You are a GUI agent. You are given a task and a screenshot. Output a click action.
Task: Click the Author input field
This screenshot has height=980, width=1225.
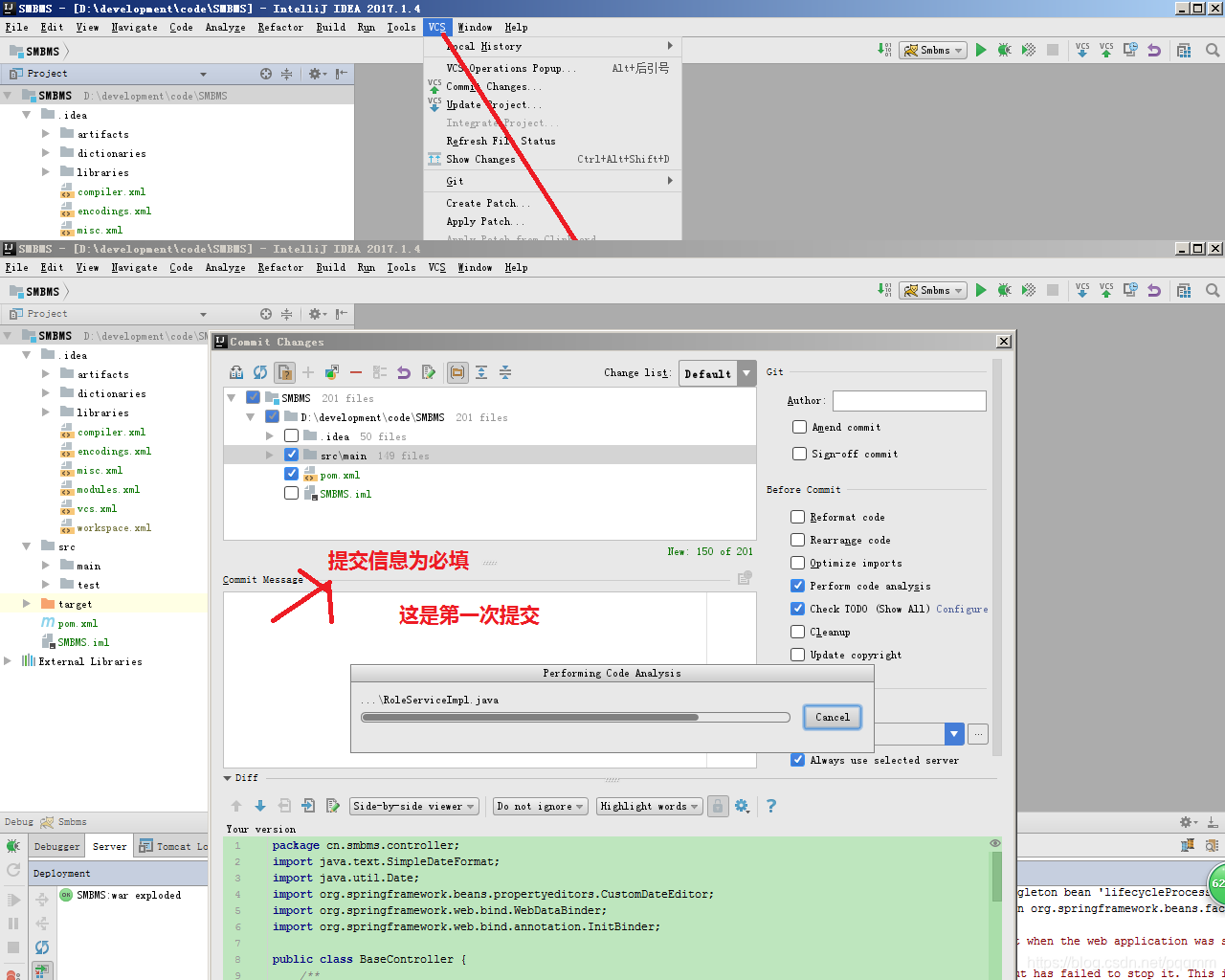[x=909, y=401]
